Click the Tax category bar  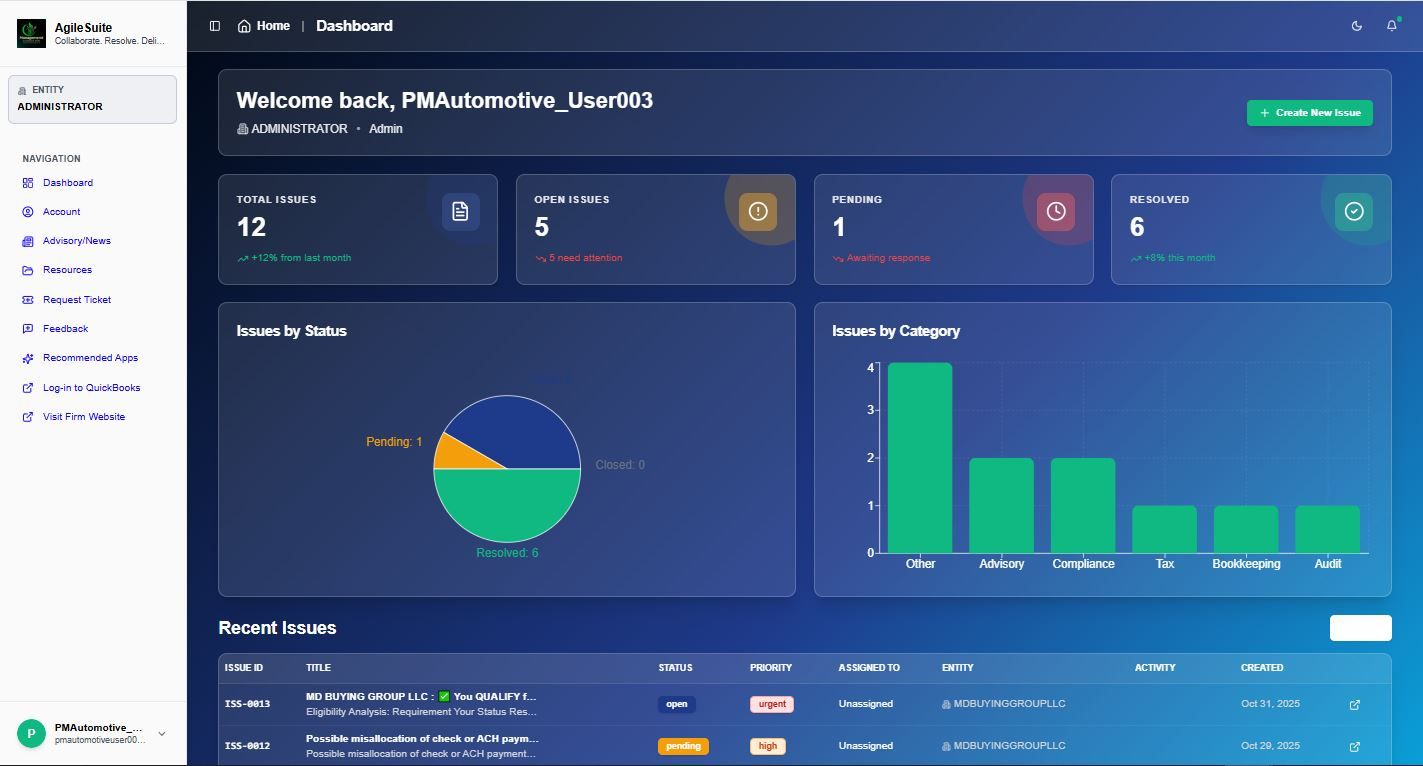tap(1164, 529)
